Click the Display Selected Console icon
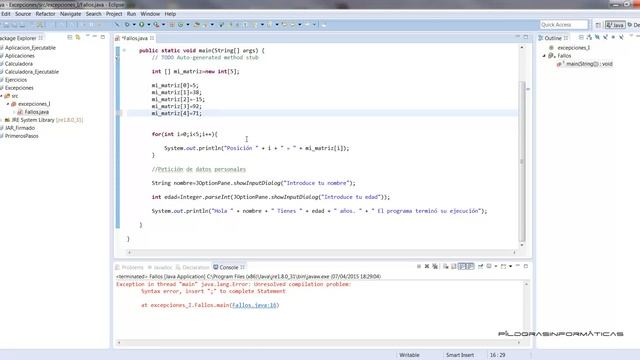Image resolution: width=640 pixels, height=360 pixels. tap(489, 266)
